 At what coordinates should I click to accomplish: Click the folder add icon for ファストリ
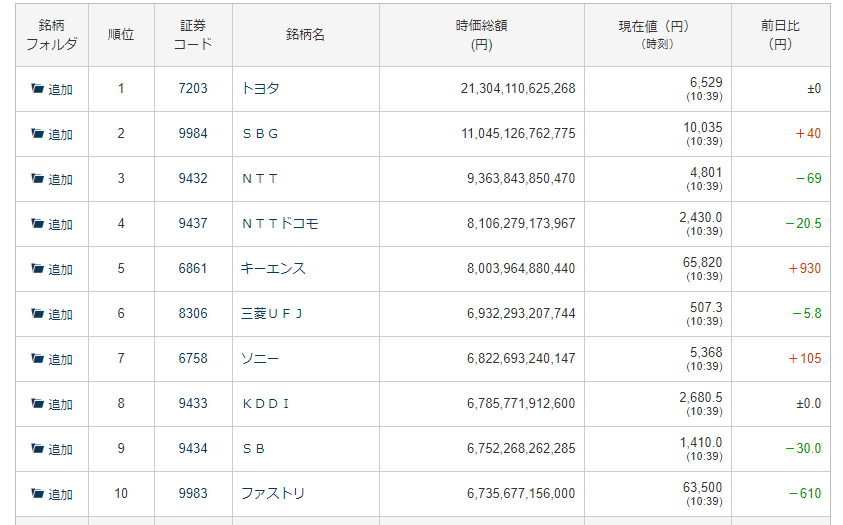38,494
